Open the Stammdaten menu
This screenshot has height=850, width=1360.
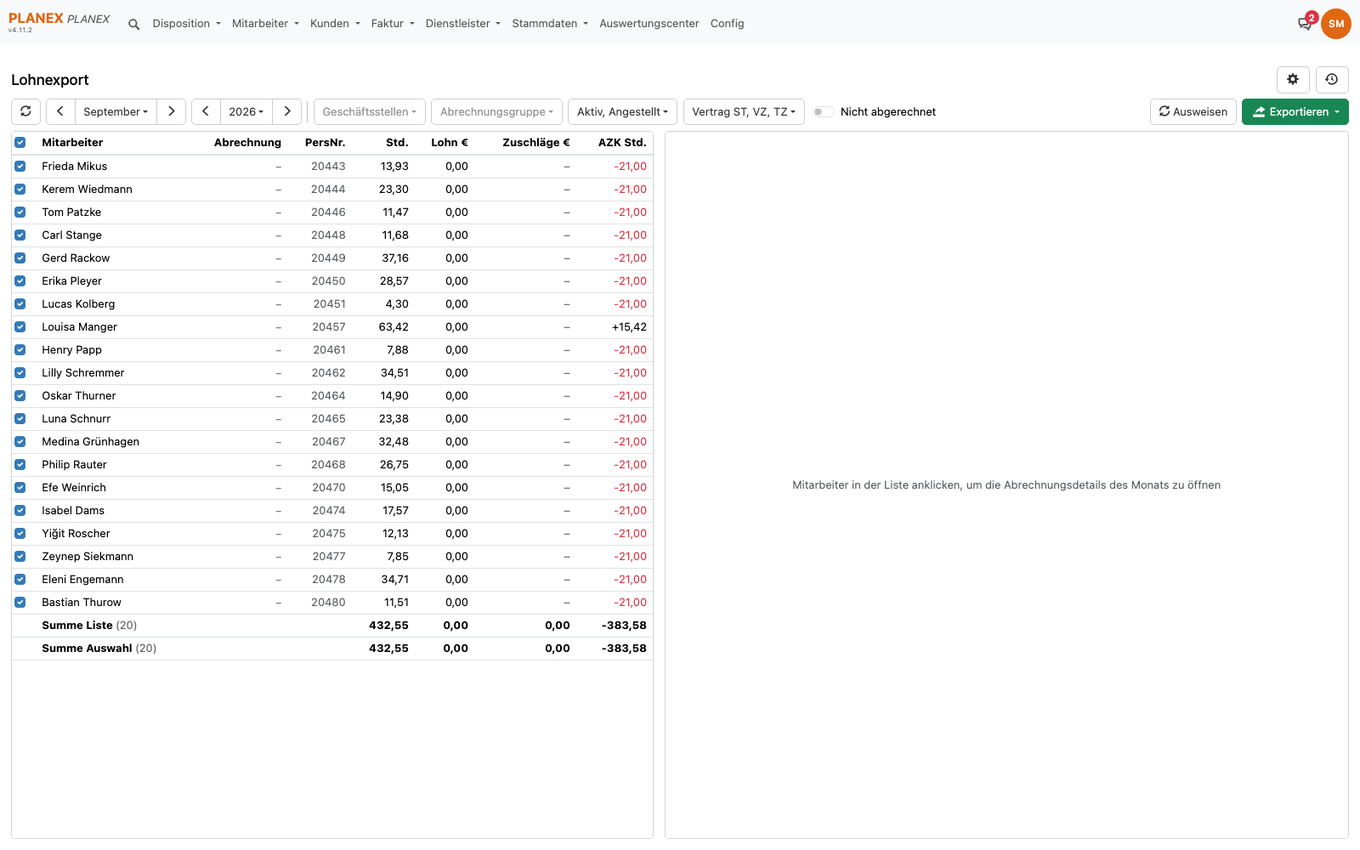[550, 24]
